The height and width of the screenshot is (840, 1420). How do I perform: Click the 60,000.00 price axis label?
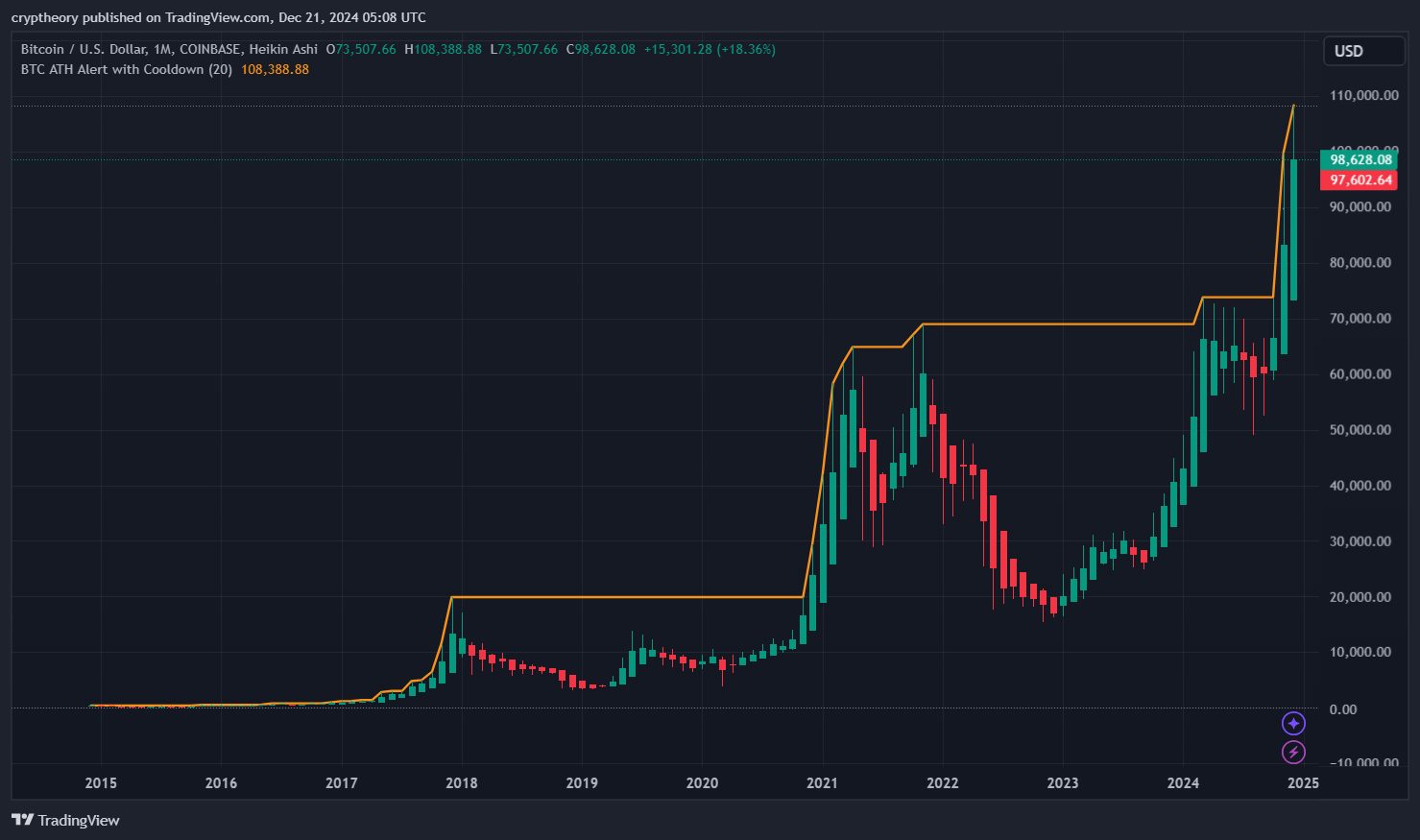(x=1360, y=373)
